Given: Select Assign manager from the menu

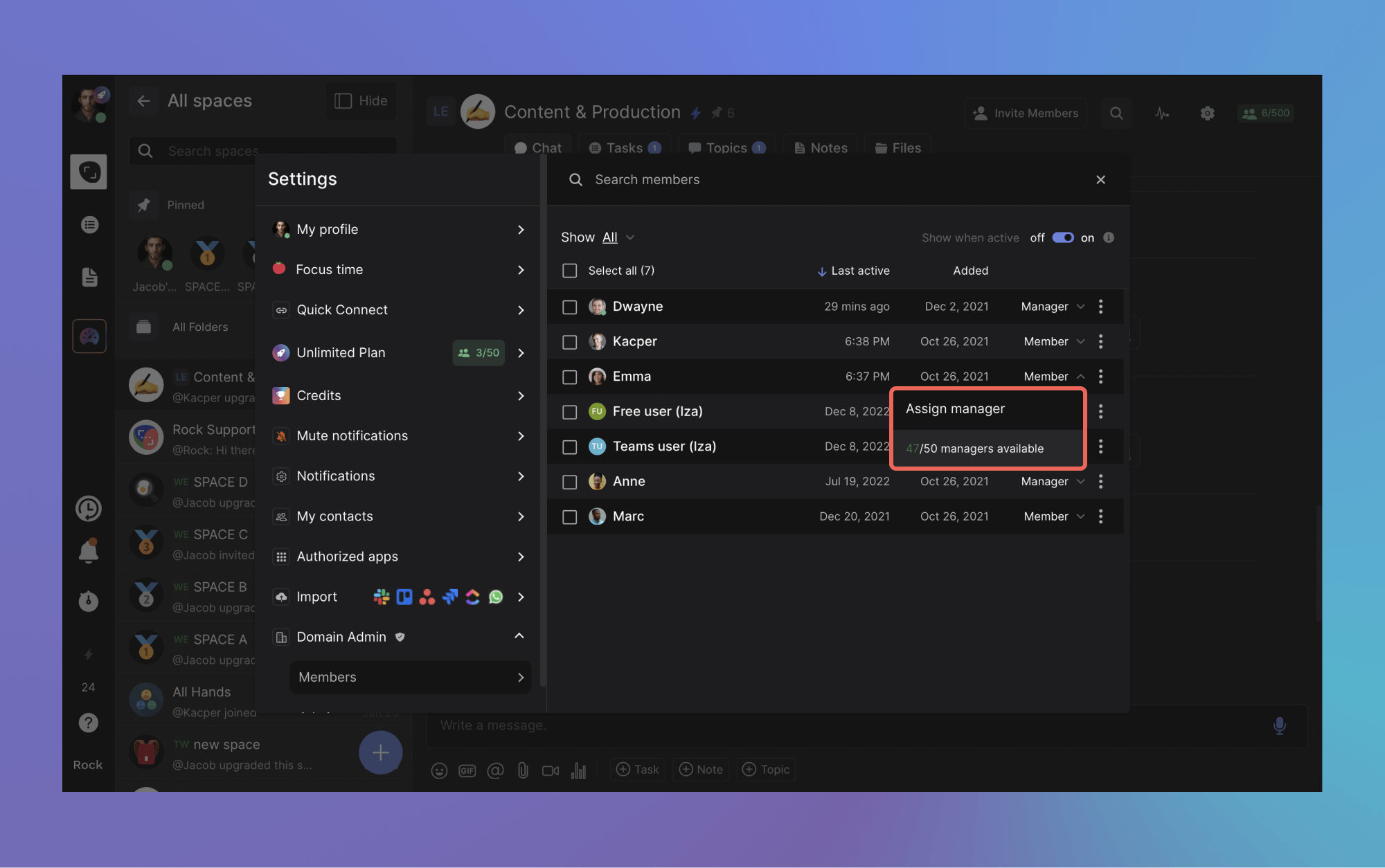Looking at the screenshot, I should (956, 409).
